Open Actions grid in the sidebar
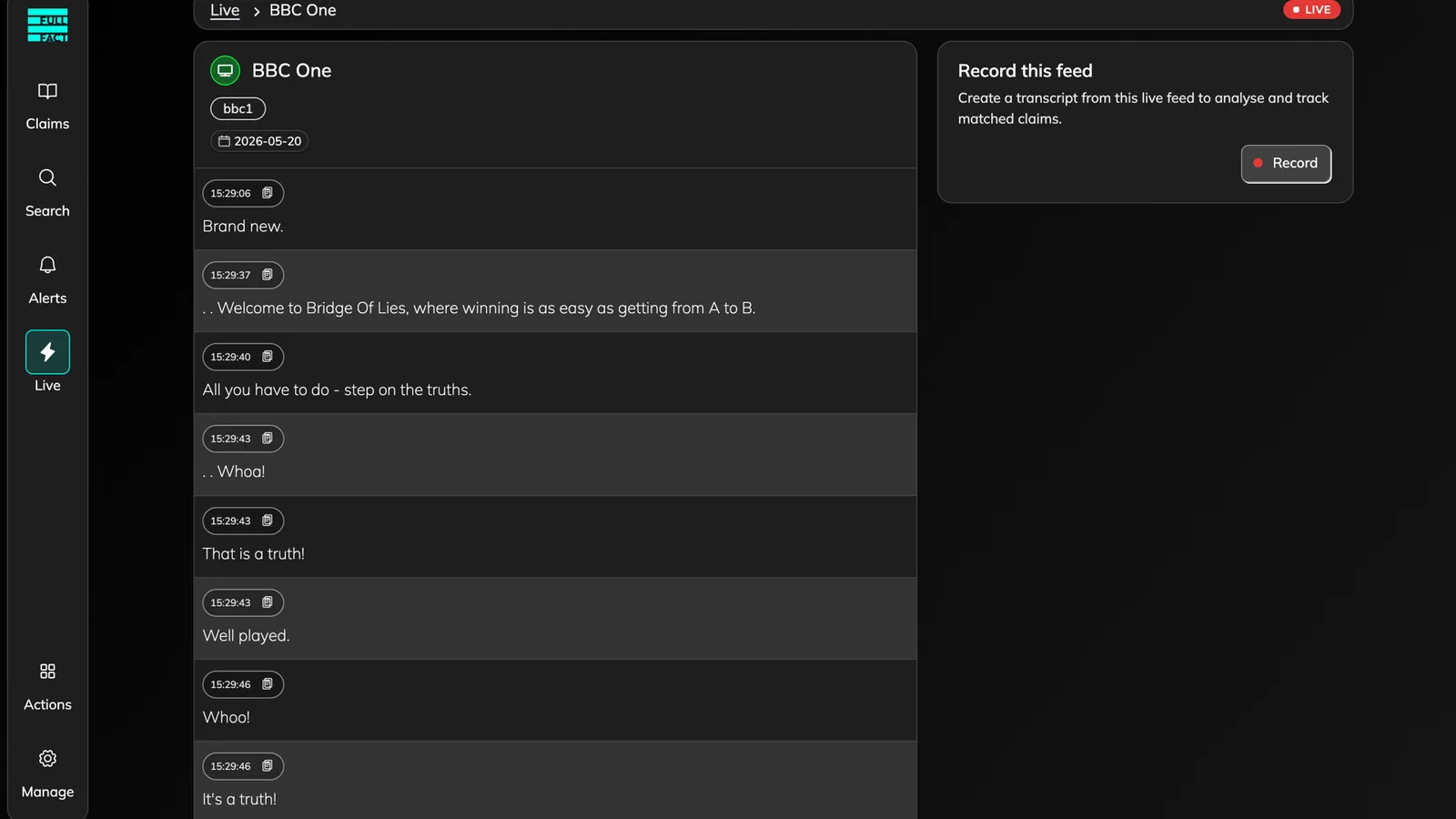Viewport: 1456px width, 819px height. [47, 687]
